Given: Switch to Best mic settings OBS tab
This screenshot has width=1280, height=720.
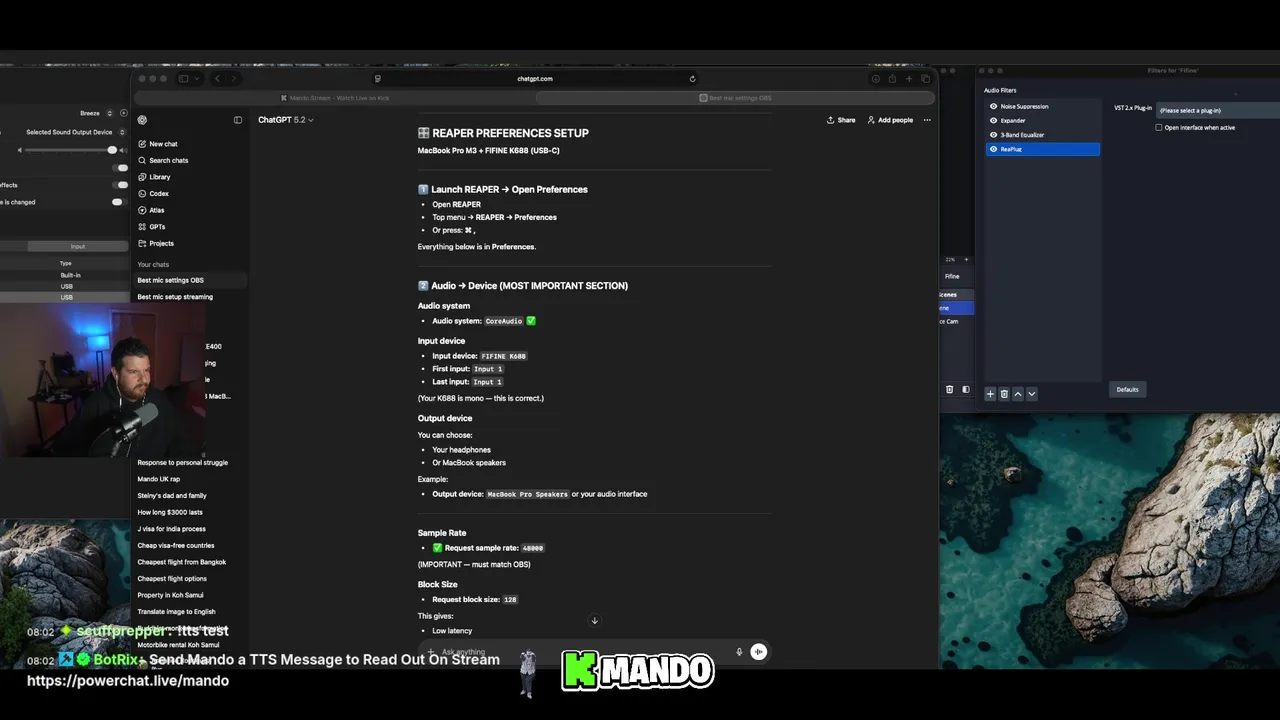Looking at the screenshot, I should tap(735, 98).
